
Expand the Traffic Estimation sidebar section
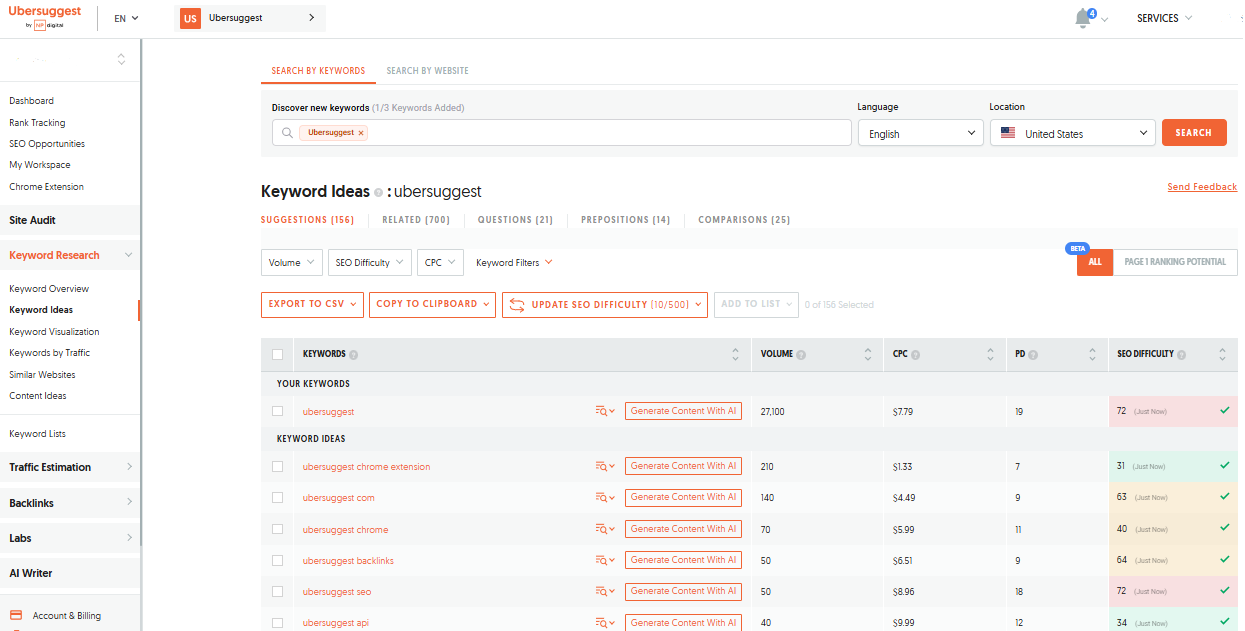point(70,467)
